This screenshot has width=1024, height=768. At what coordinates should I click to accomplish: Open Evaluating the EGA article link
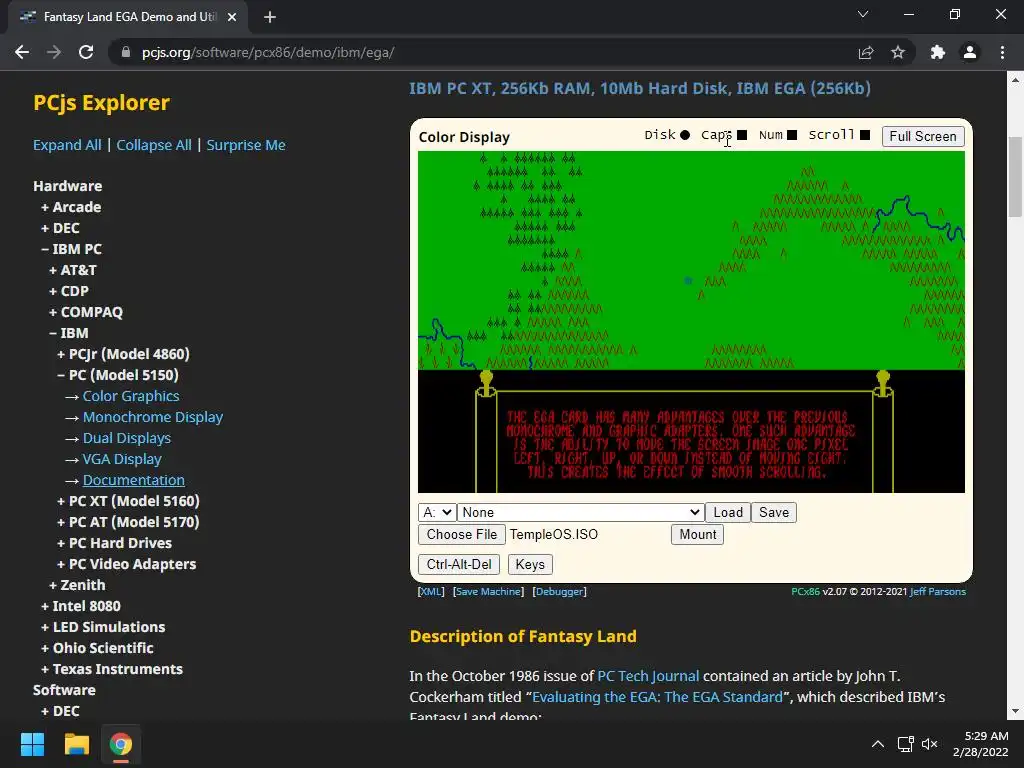tap(657, 697)
